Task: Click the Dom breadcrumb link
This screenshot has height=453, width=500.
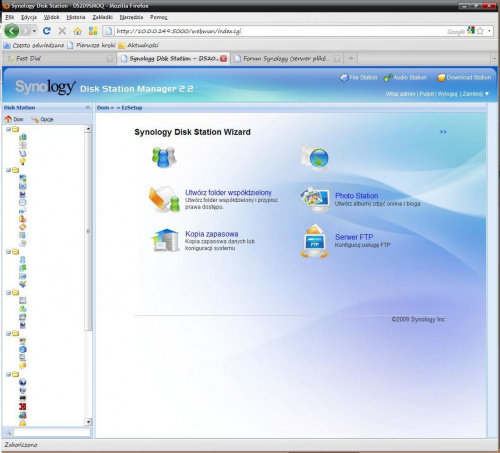Action: click(x=103, y=108)
